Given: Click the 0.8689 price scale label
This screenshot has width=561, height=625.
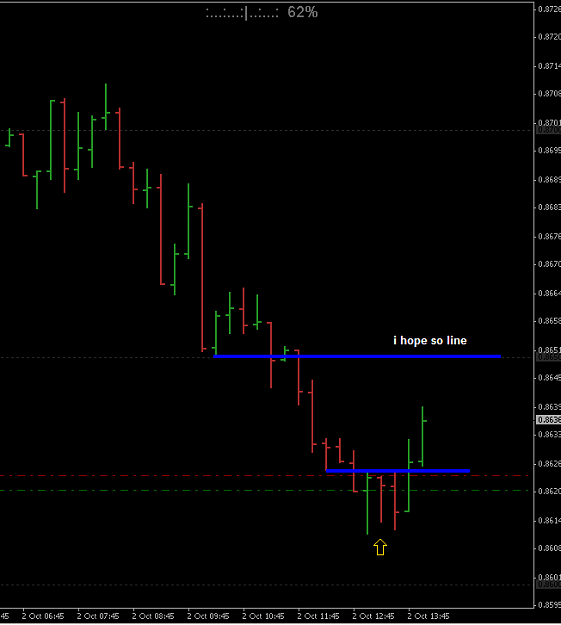Looking at the screenshot, I should pos(549,180).
